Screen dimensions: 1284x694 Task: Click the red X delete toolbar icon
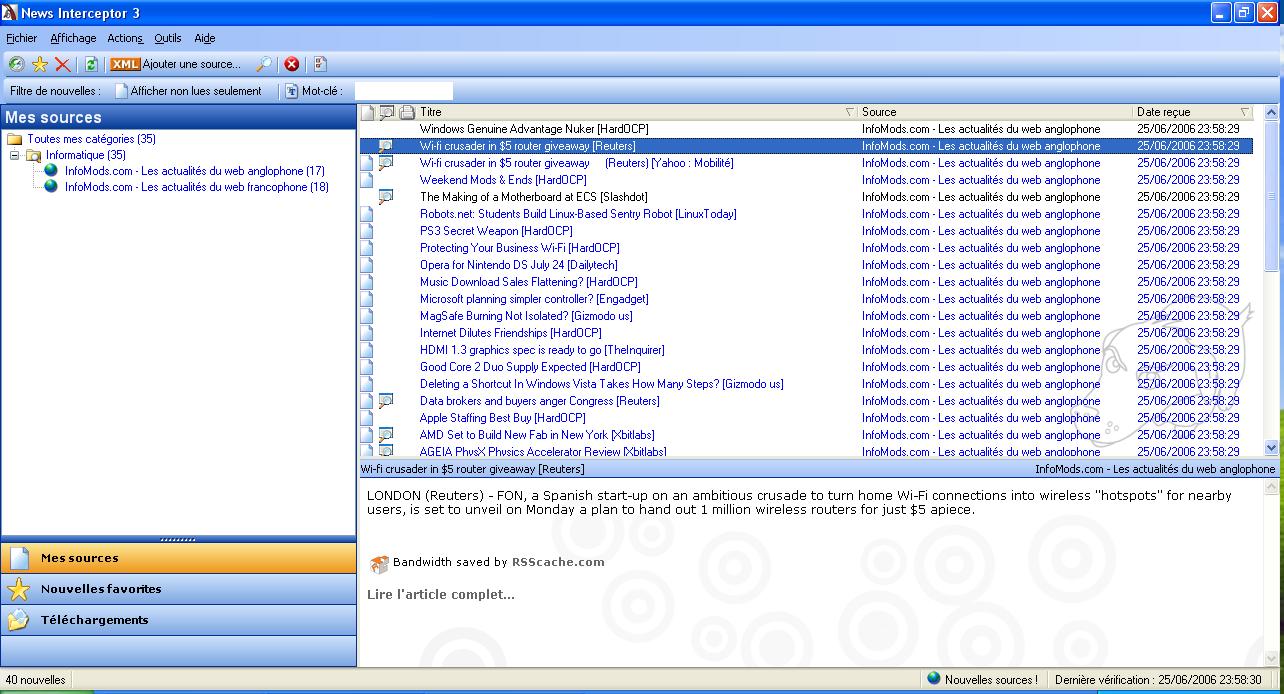pos(62,64)
